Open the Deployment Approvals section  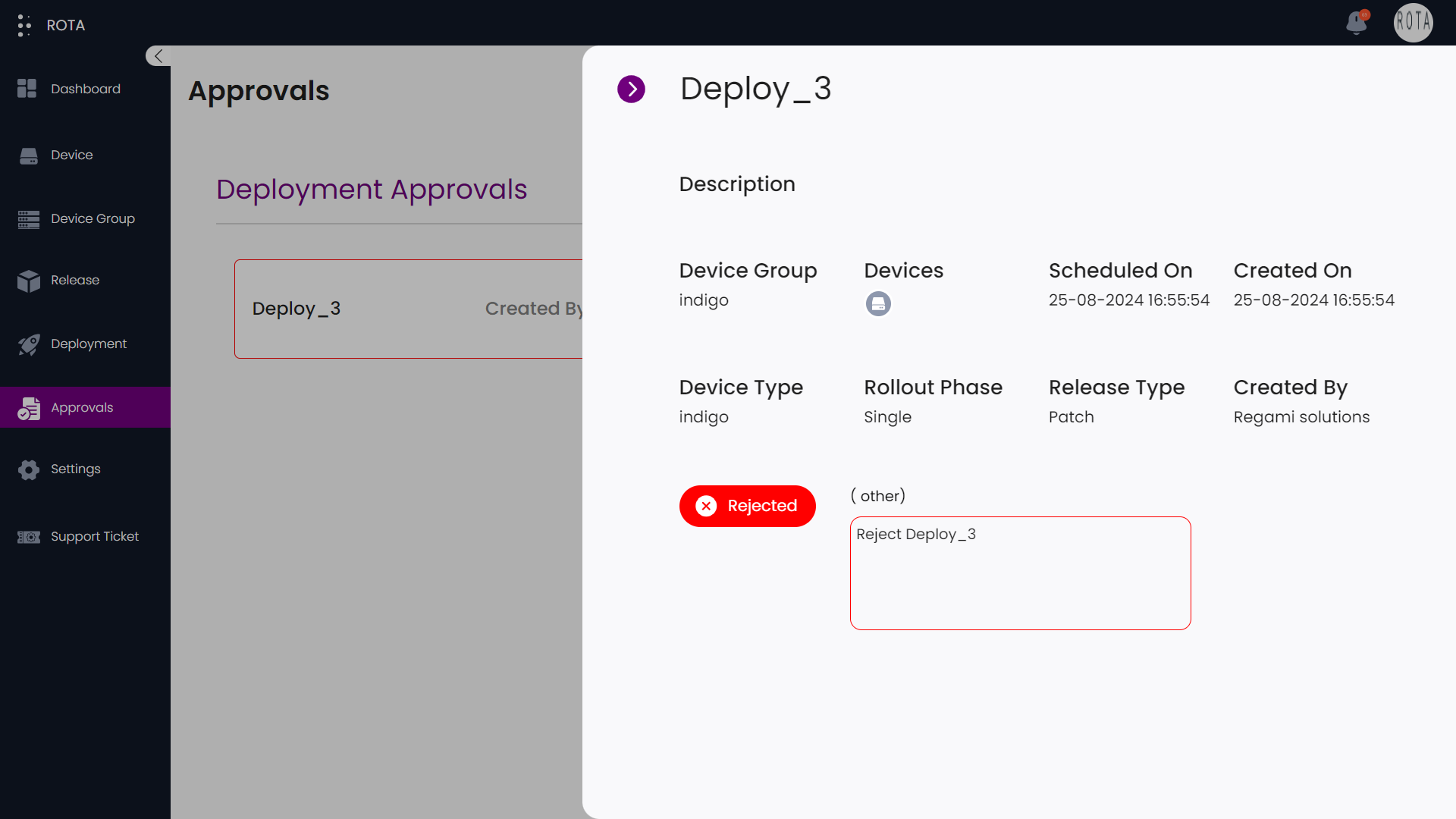pos(372,190)
